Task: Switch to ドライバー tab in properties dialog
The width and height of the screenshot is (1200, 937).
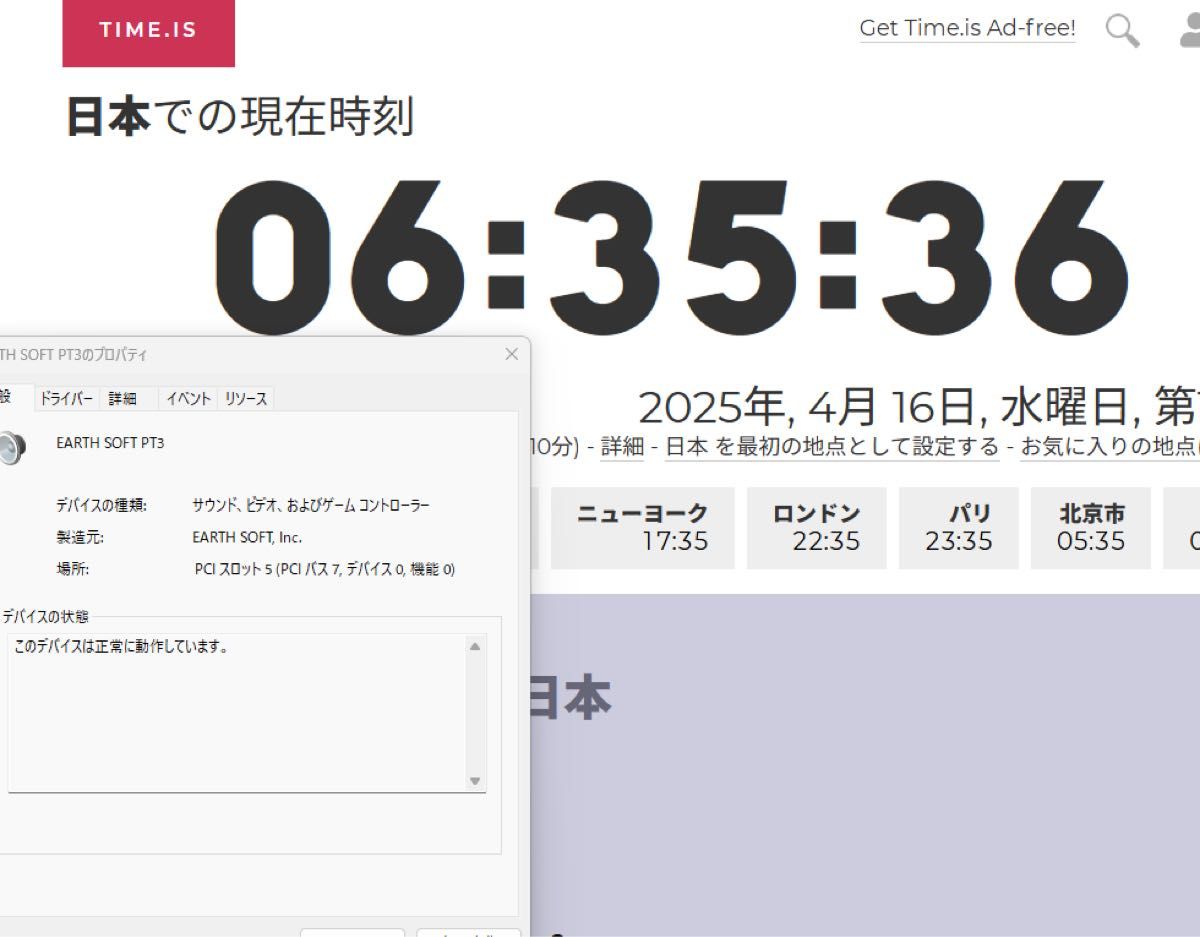Action: point(66,398)
